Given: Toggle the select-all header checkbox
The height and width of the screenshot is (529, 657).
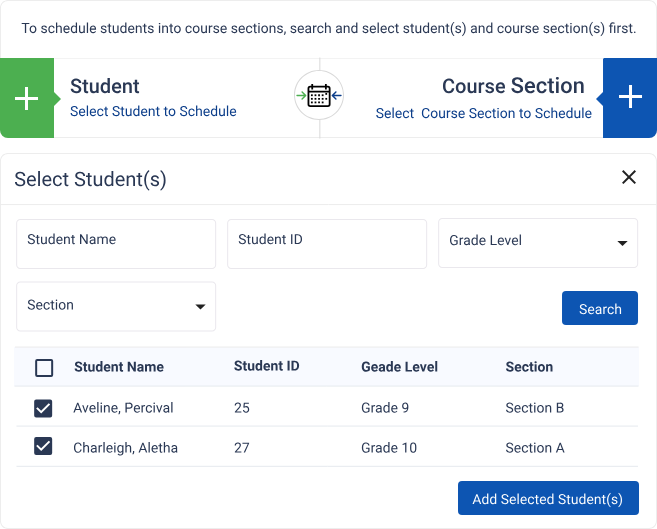Looking at the screenshot, I should (44, 368).
